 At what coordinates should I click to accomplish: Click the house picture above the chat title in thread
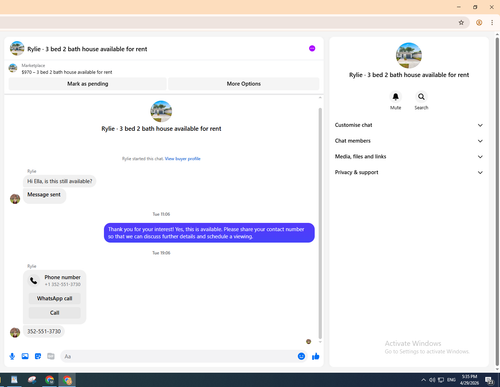(161, 111)
